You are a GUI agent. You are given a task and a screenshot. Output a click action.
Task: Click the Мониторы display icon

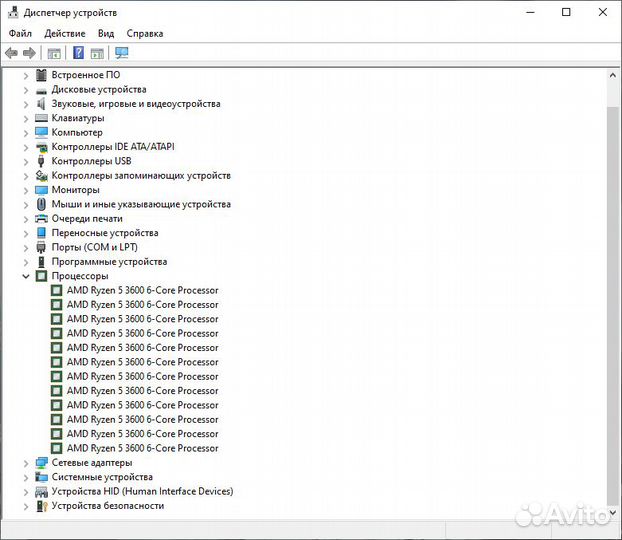(x=41, y=190)
